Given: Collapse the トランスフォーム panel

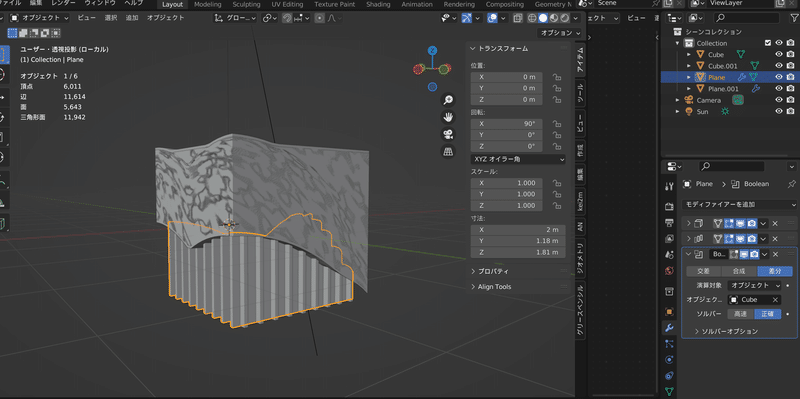Looking at the screenshot, I should [x=473, y=48].
